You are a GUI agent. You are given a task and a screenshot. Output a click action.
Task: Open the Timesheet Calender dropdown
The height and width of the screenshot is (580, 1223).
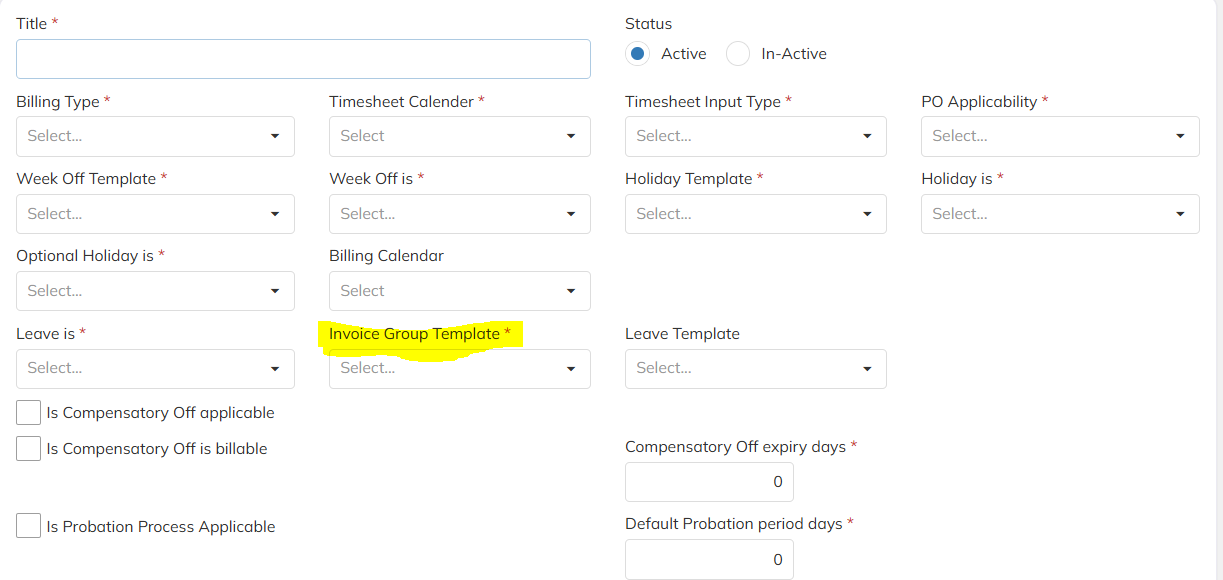[459, 136]
